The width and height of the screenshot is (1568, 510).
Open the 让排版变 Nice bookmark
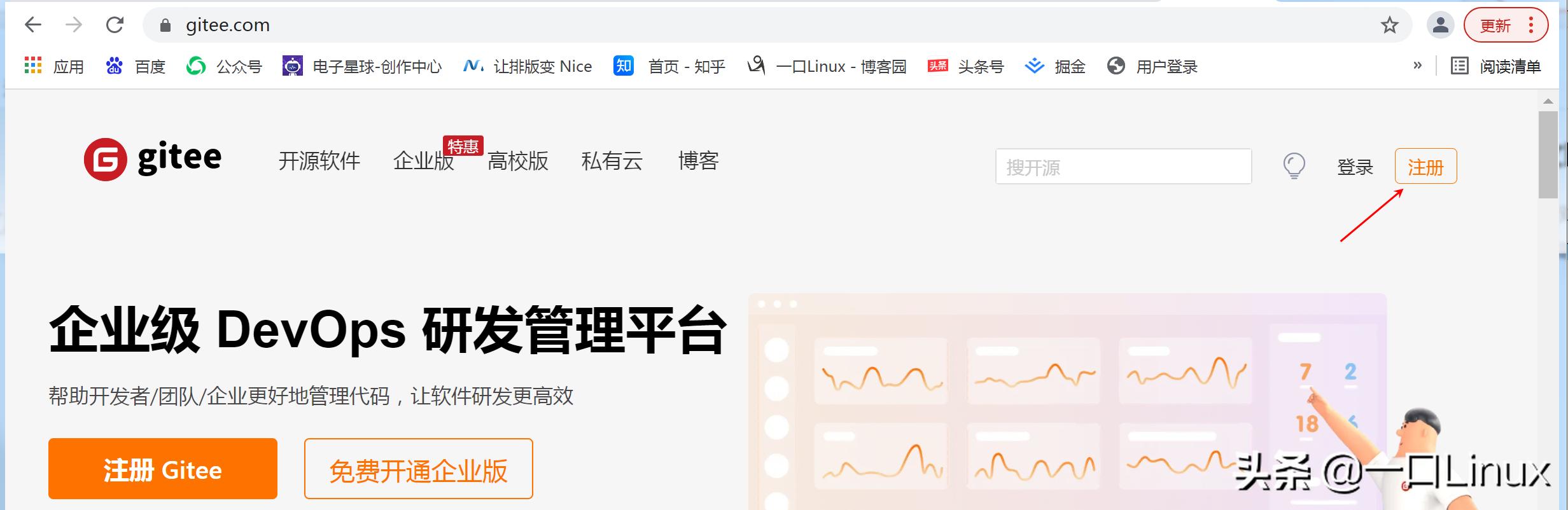pos(528,66)
